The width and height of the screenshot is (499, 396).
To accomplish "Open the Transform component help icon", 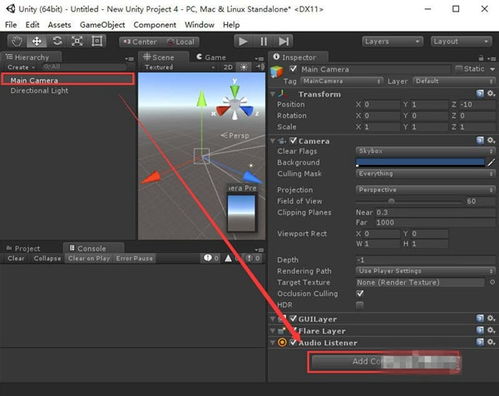I will (x=480, y=94).
